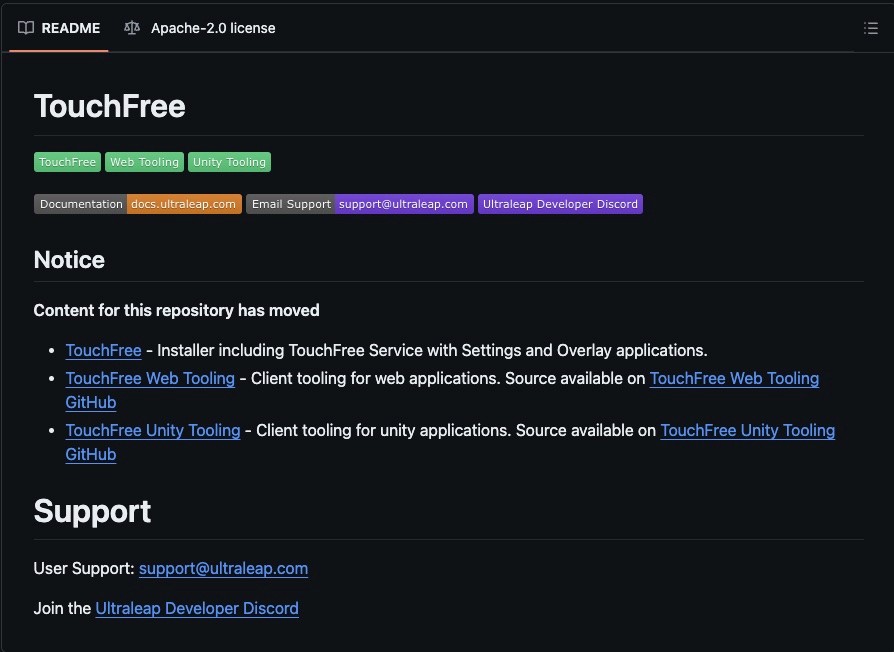Click the README book icon
Image resolution: width=894 pixels, height=652 pixels.
pyautogui.click(x=26, y=28)
